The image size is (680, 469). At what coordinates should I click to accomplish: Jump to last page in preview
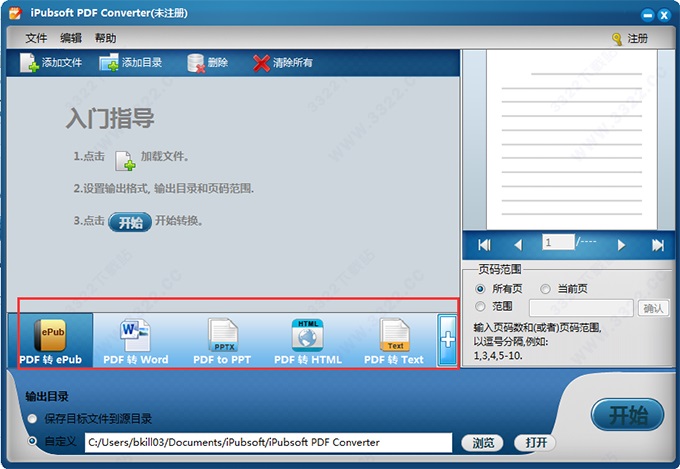658,245
